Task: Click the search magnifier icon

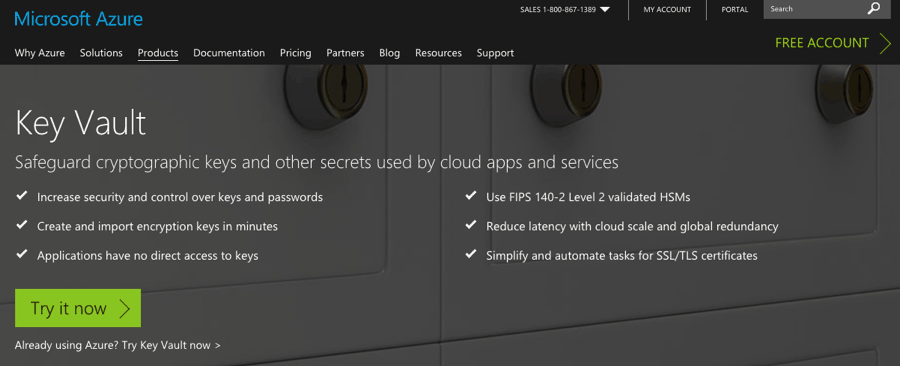Action: pos(874,9)
